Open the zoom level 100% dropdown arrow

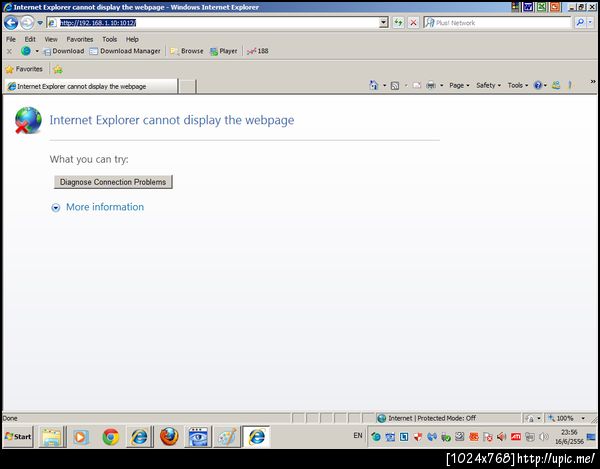tap(583, 419)
